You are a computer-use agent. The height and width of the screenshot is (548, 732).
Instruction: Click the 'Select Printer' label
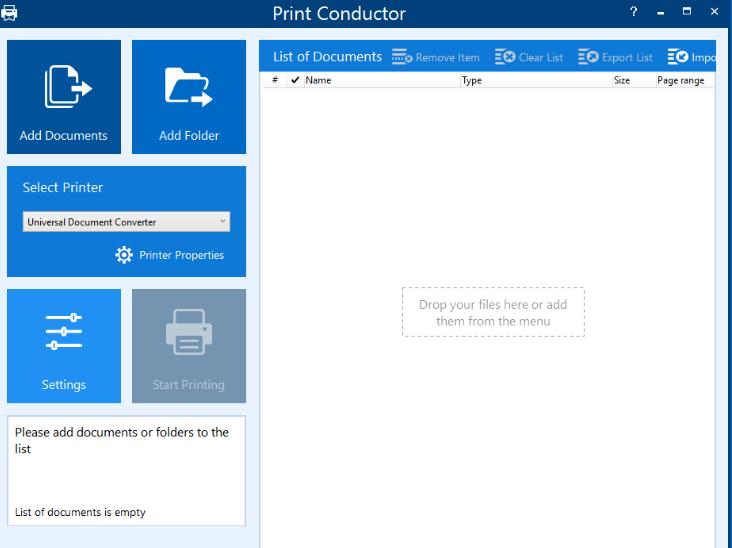click(63, 187)
